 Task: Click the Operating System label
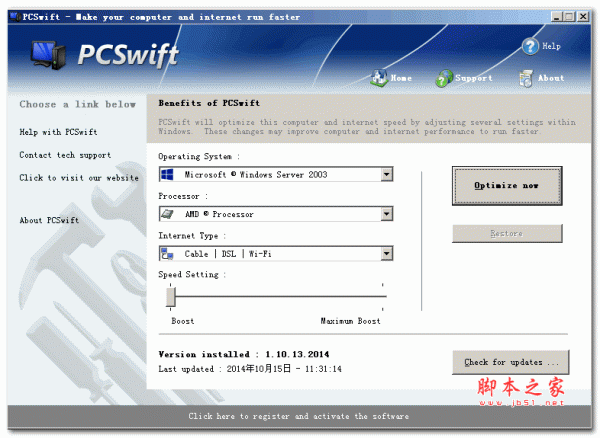199,156
